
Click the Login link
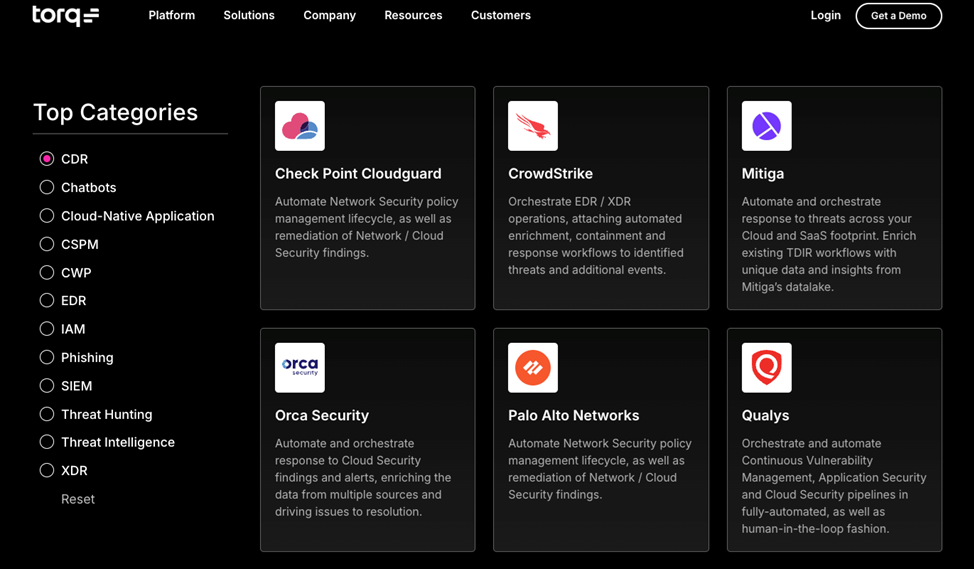(826, 15)
